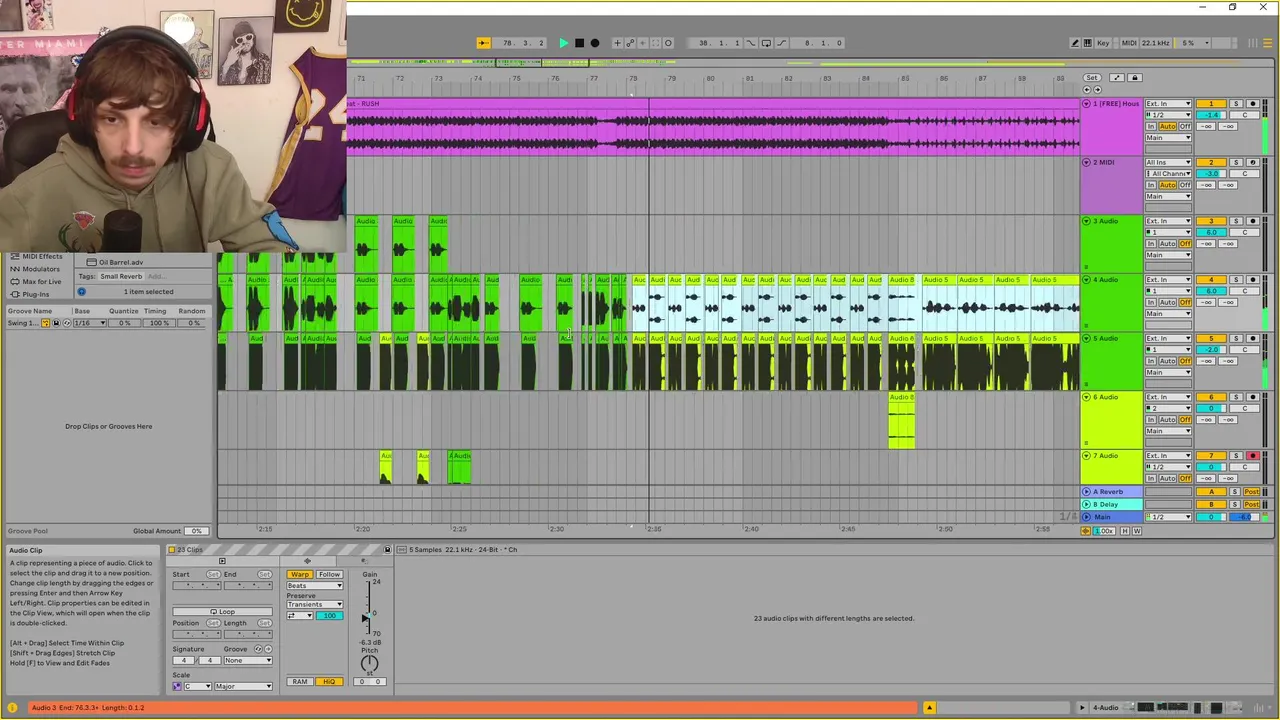Screen dimensions: 1280x720
Task: Select Max for Live in browser
Action: 42,282
